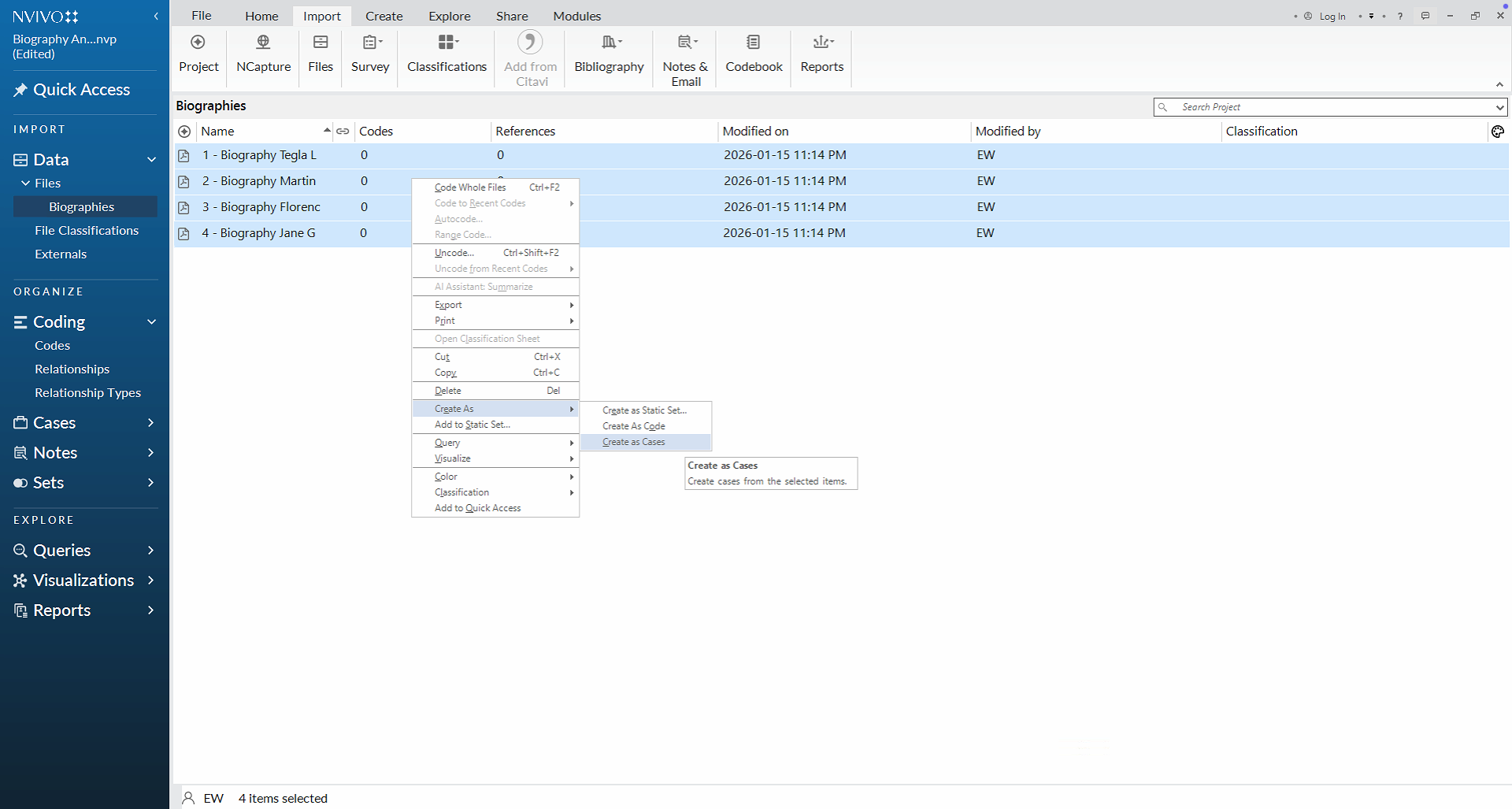Click the Project icon in the ribbon
Image resolution: width=1512 pixels, height=809 pixels.
[x=198, y=43]
